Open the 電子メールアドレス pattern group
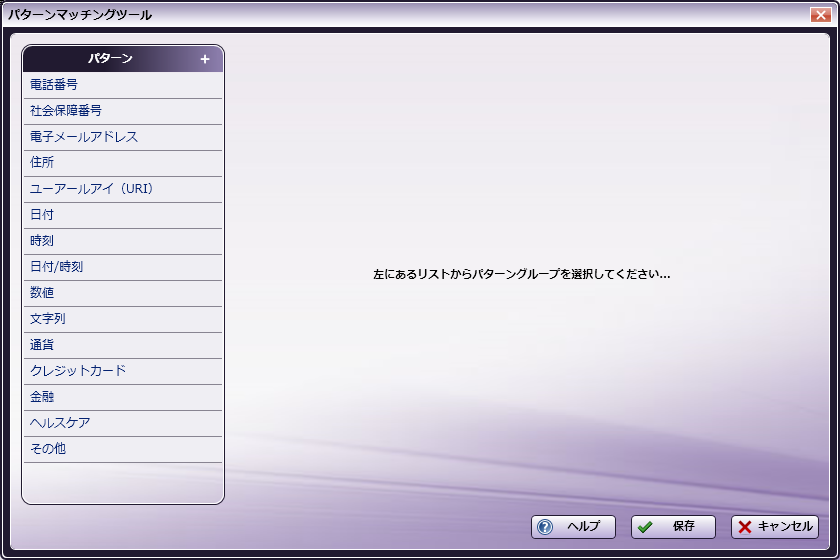840x560 pixels. tap(123, 137)
